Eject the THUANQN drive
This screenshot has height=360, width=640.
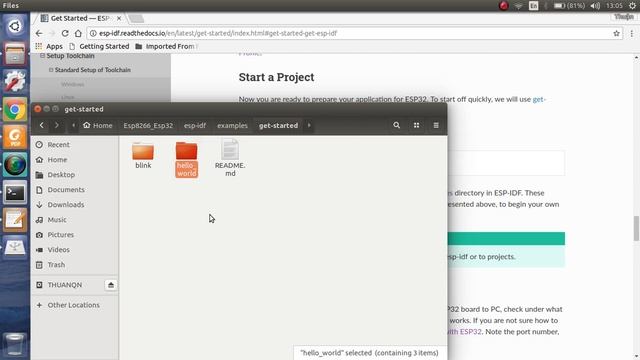111,285
